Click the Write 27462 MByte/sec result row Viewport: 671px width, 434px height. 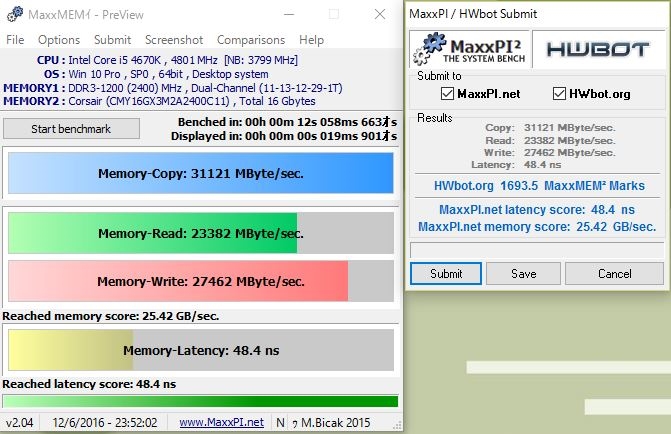(x=549, y=152)
